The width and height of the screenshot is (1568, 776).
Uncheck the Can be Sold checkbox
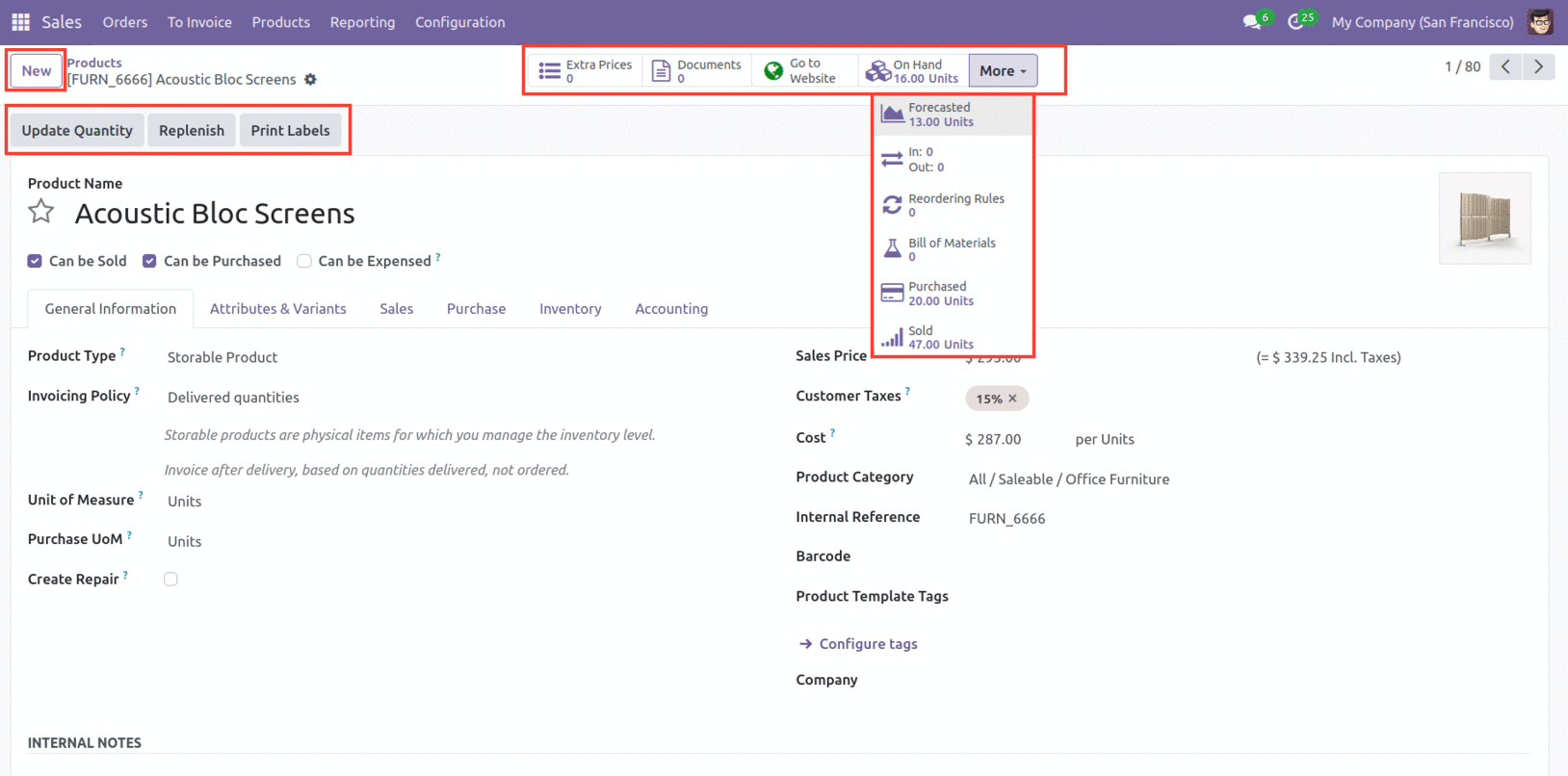coord(35,261)
